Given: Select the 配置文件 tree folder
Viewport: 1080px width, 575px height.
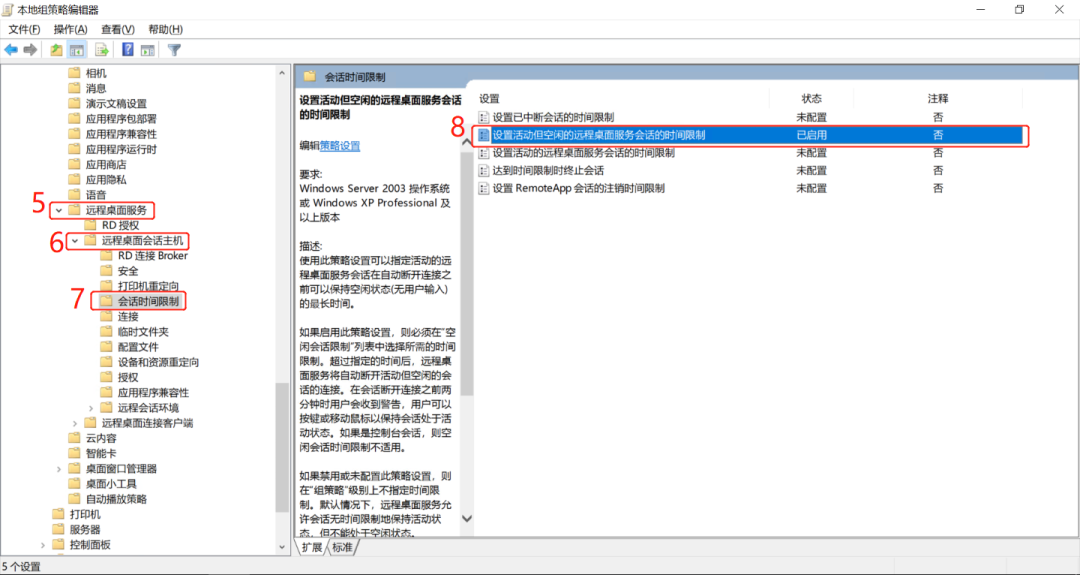Looking at the screenshot, I should pyautogui.click(x=138, y=346).
